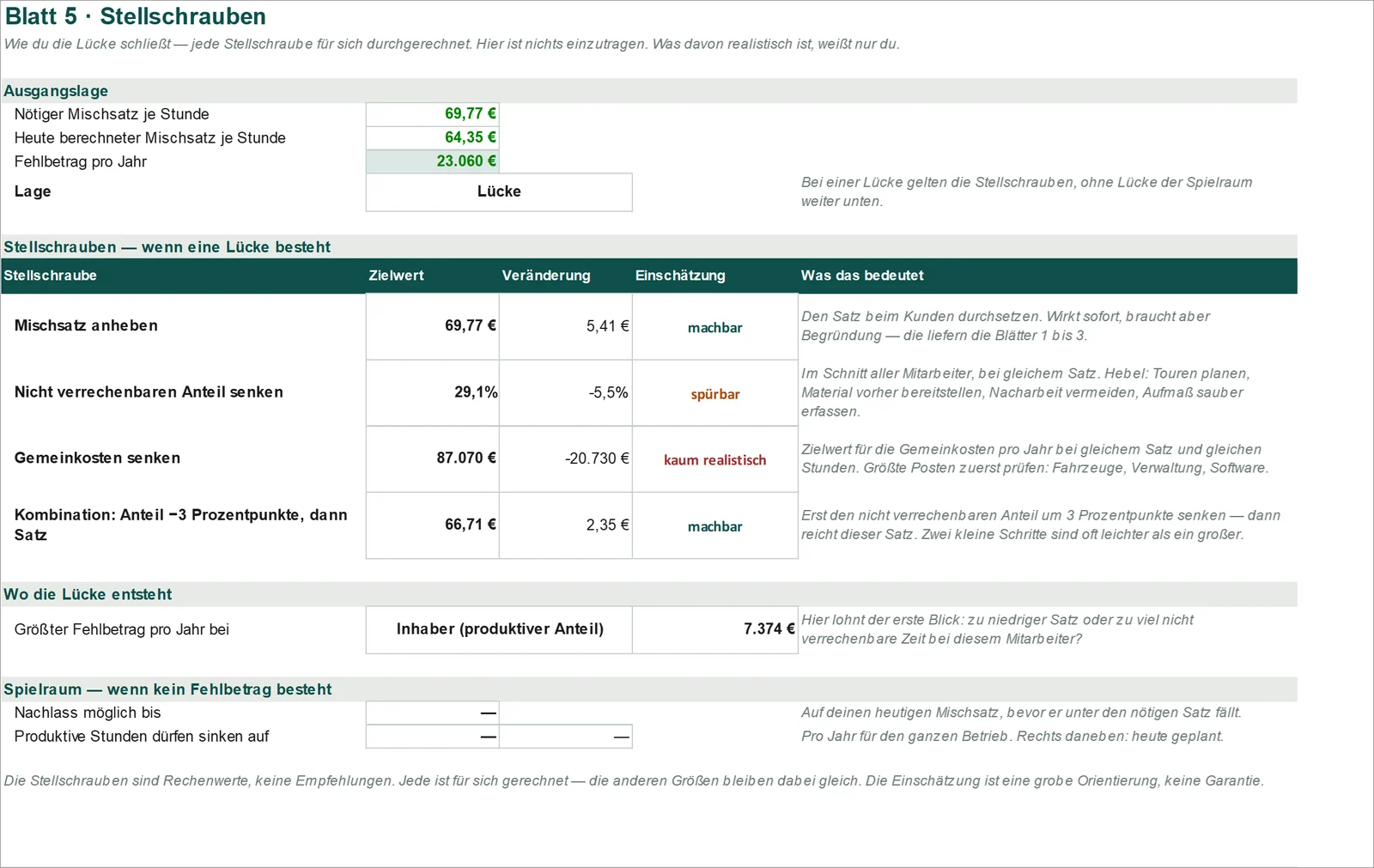Select the Blatt 5 · Stellschrauben title

[136, 16]
